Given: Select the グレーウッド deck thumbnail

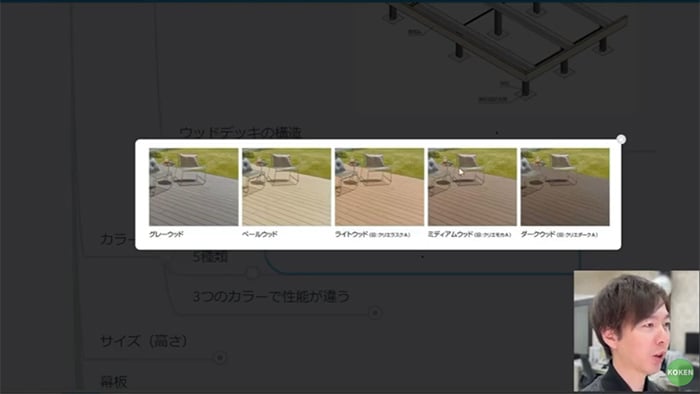Looking at the screenshot, I should point(194,187).
